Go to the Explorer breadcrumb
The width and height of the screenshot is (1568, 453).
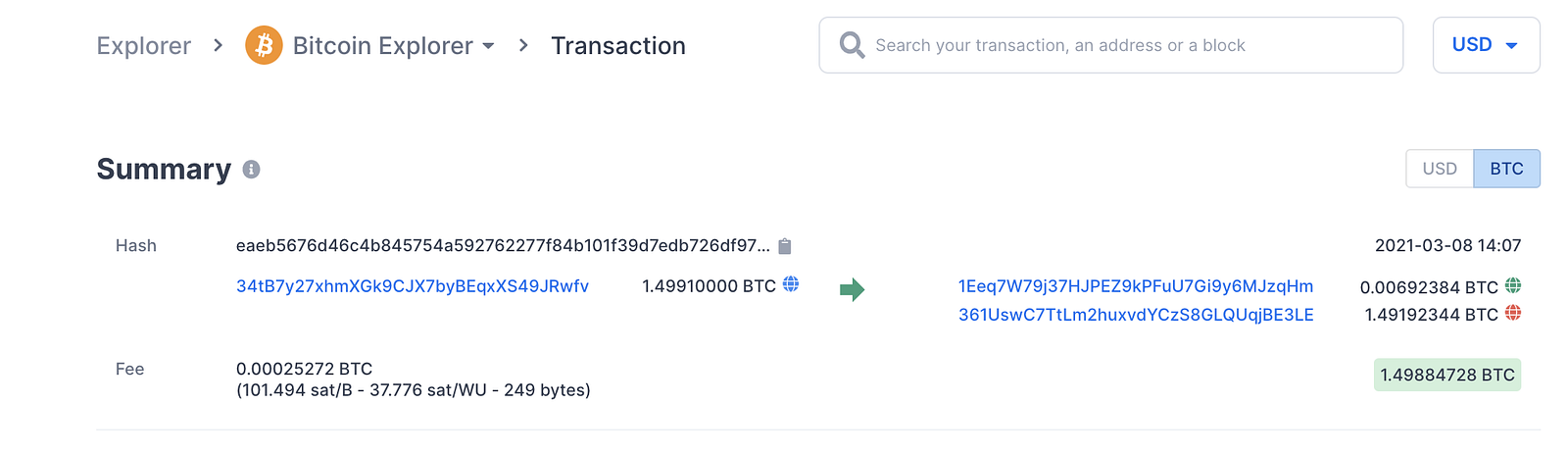coord(143,46)
